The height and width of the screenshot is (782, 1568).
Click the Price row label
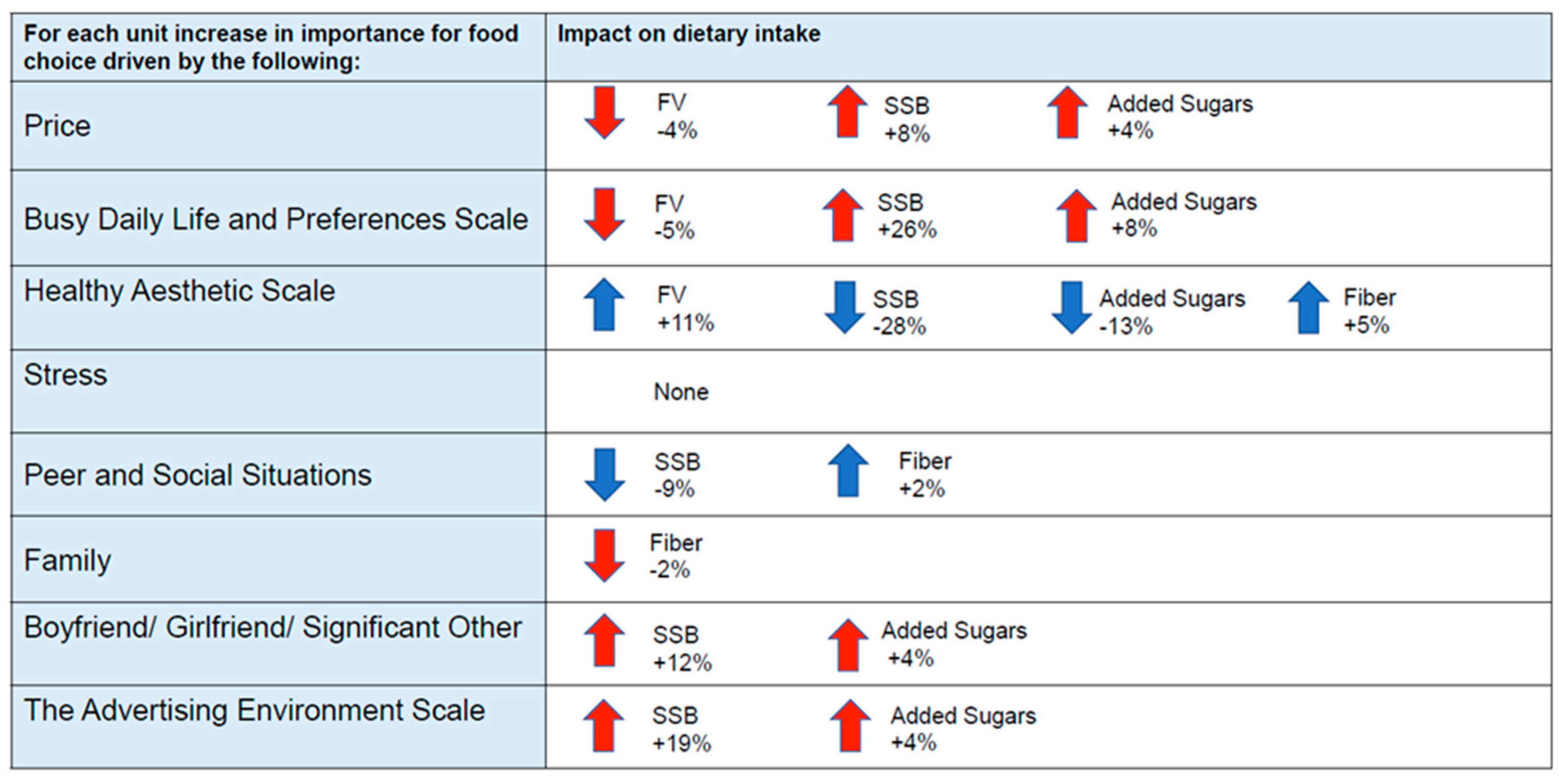pos(57,126)
